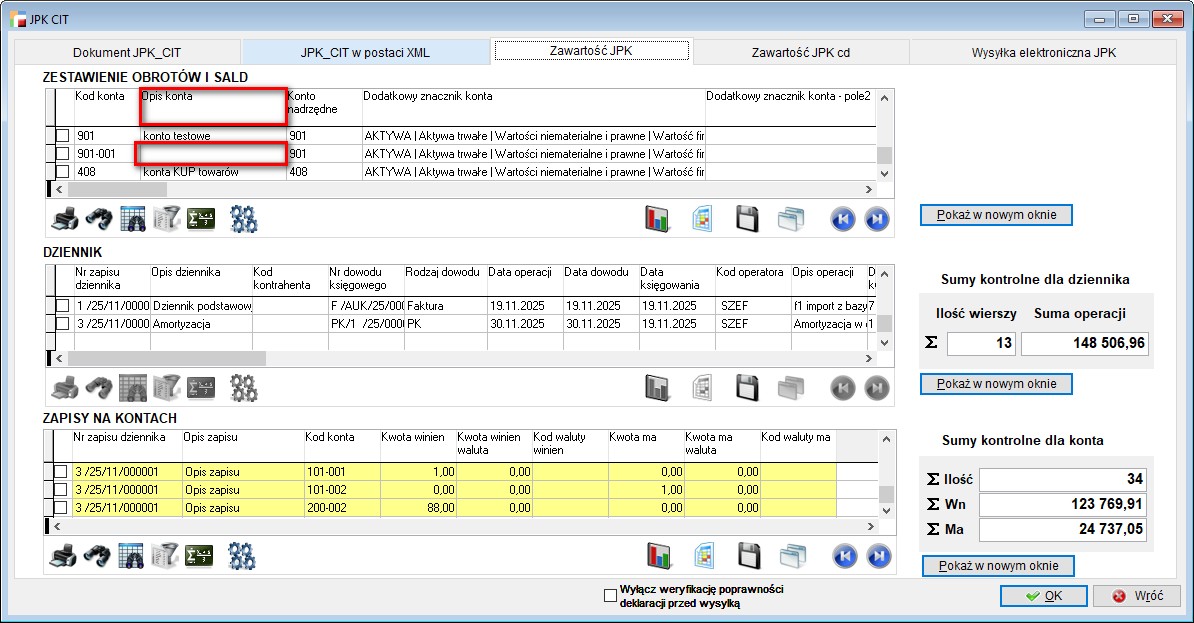The image size is (1194, 623).
Task: Open the 'Wysyłka elektroniczna JPK' tab
Action: point(1044,52)
